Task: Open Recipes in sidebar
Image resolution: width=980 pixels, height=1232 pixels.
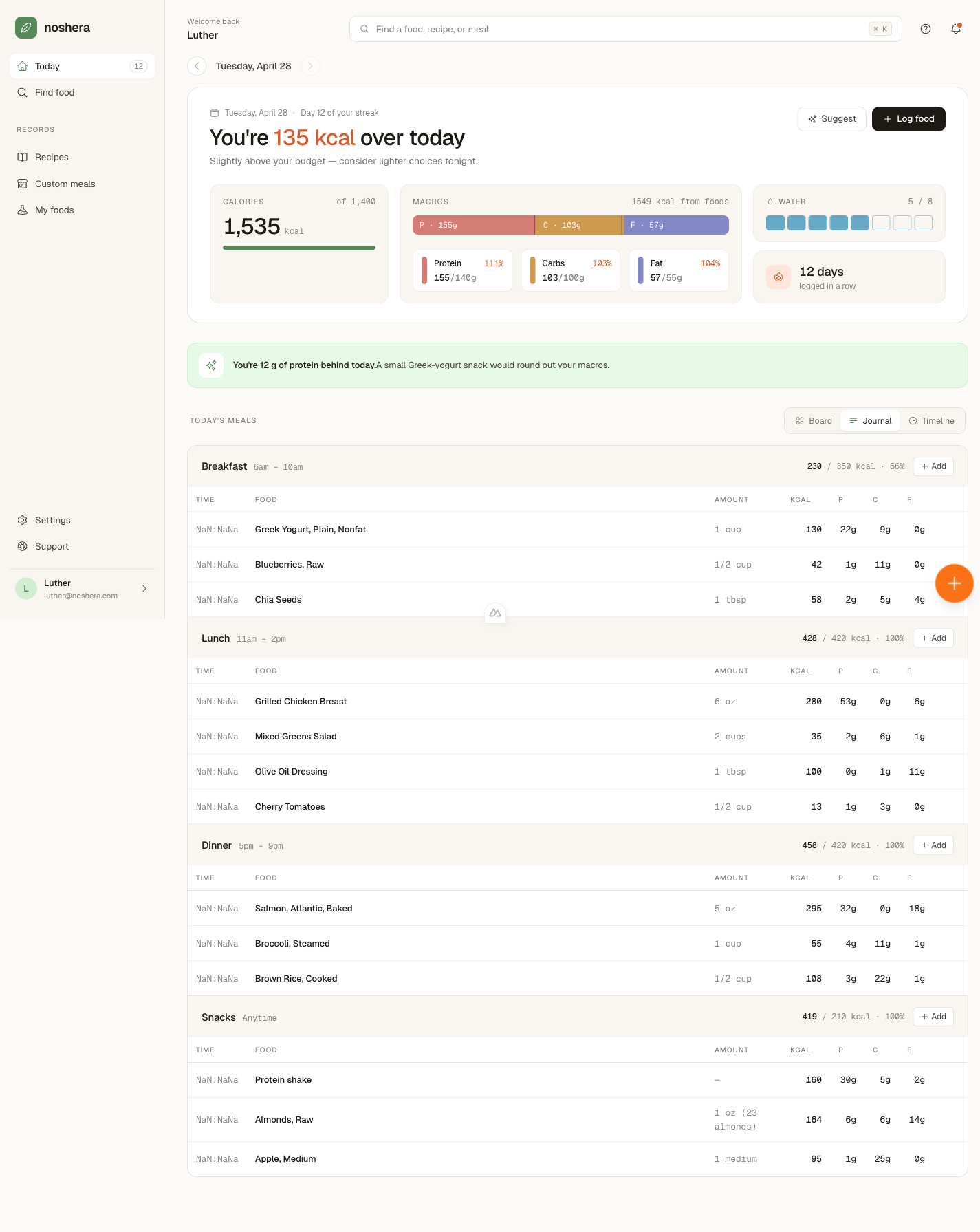Action: click(82, 157)
